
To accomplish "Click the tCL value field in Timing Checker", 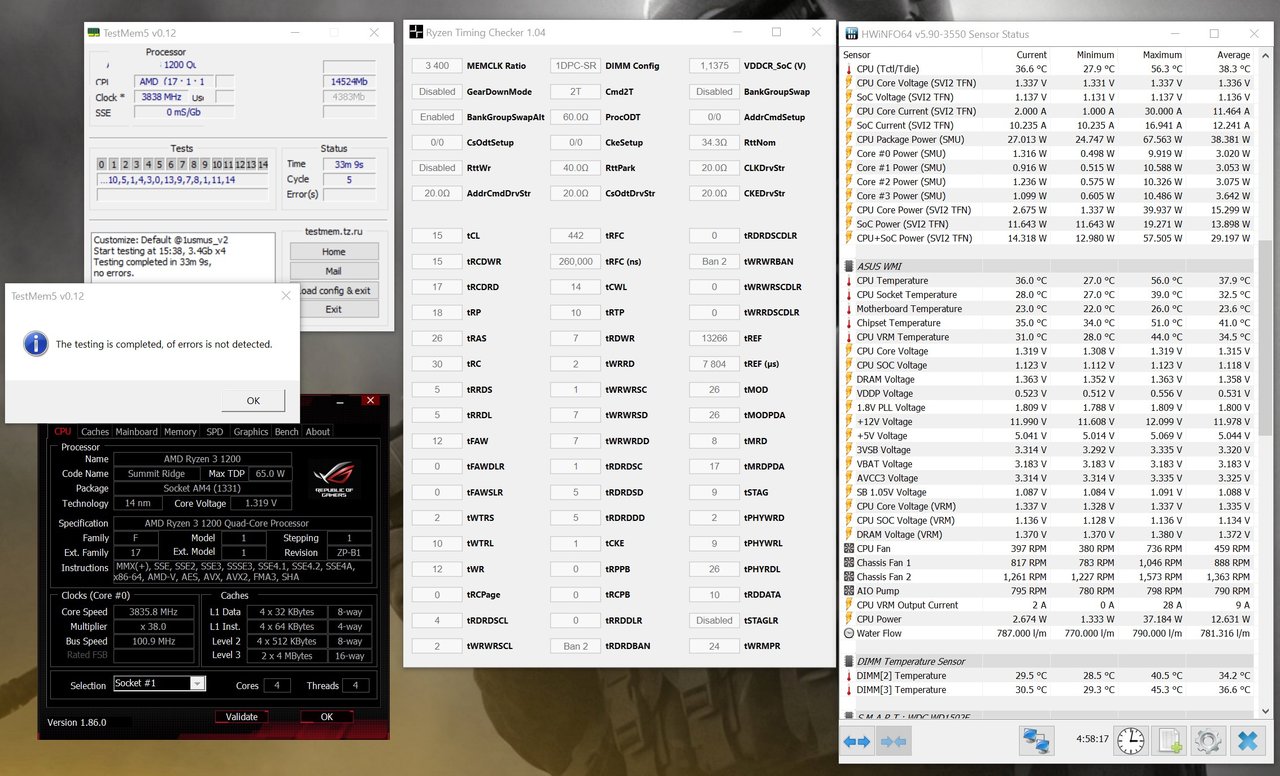I will point(436,235).
